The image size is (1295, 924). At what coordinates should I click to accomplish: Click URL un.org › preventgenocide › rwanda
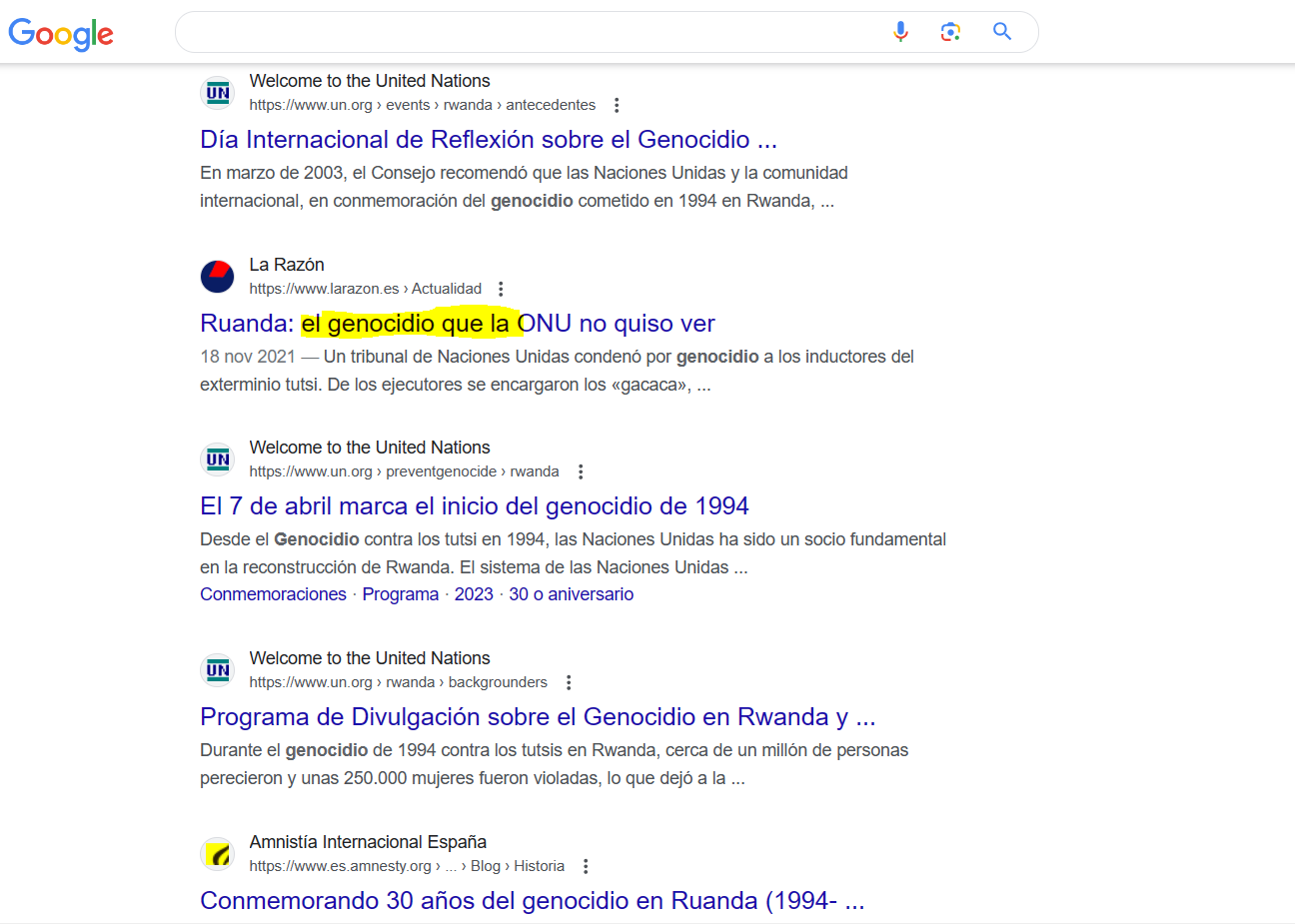(x=405, y=471)
